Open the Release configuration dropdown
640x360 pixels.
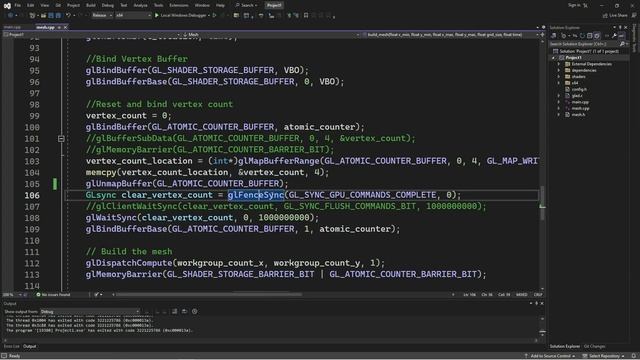[x=102, y=16]
